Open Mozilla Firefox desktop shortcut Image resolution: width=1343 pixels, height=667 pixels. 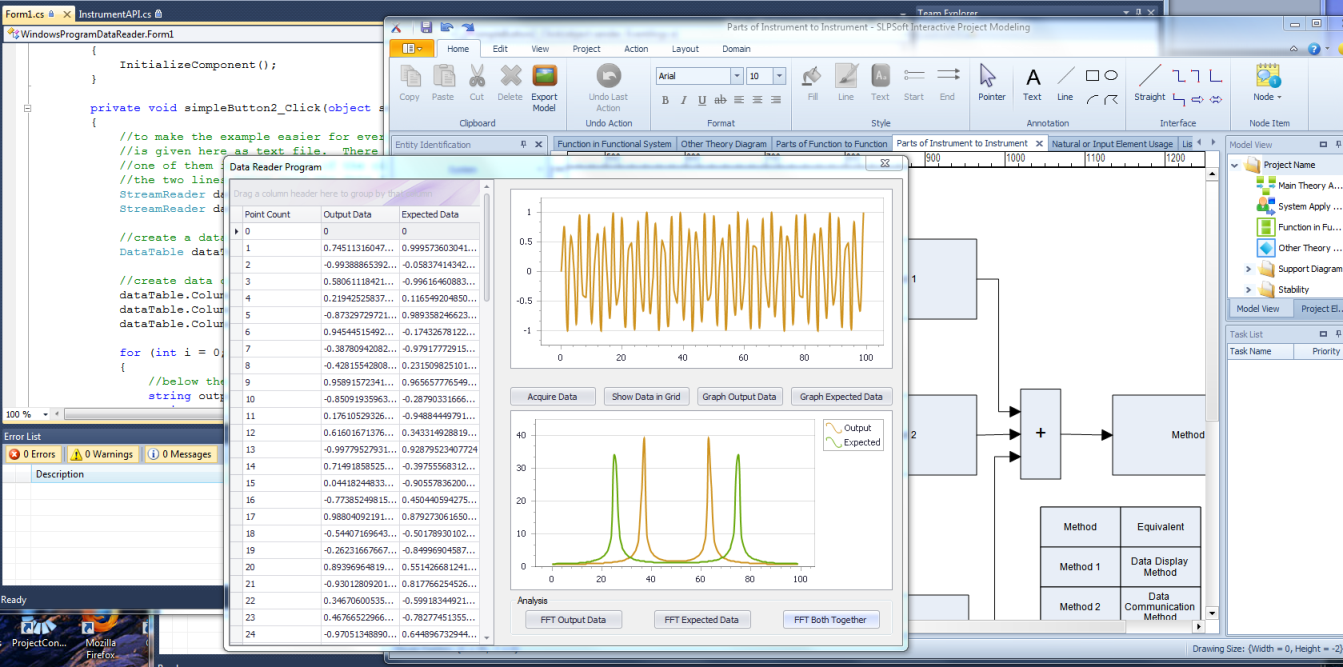point(100,633)
